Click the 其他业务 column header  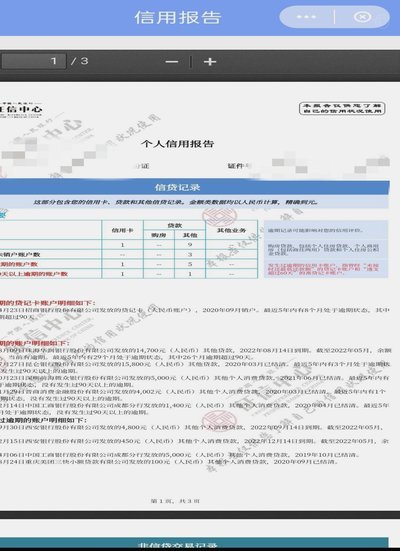[232, 230]
